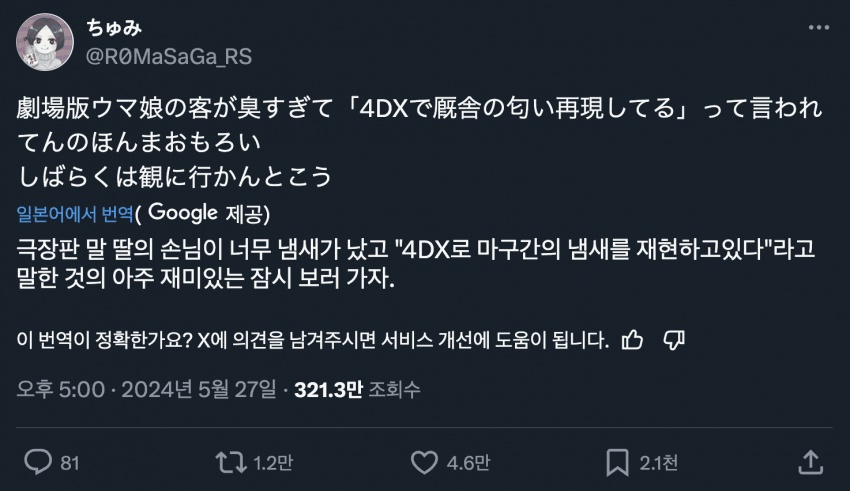Like the tweet with the heart icon
This screenshot has height=491, width=850.
click(424, 462)
